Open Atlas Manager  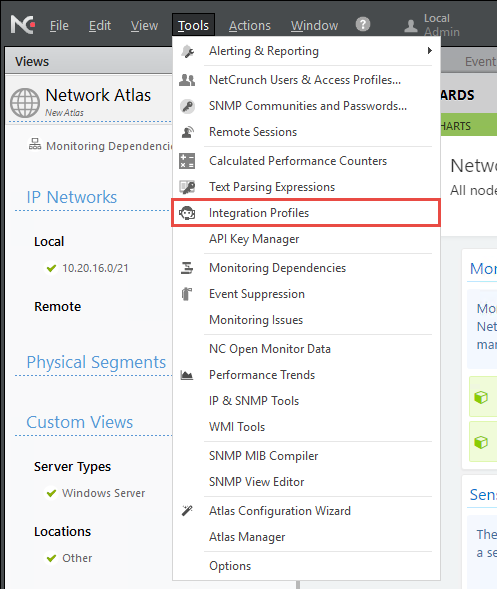pos(306,537)
